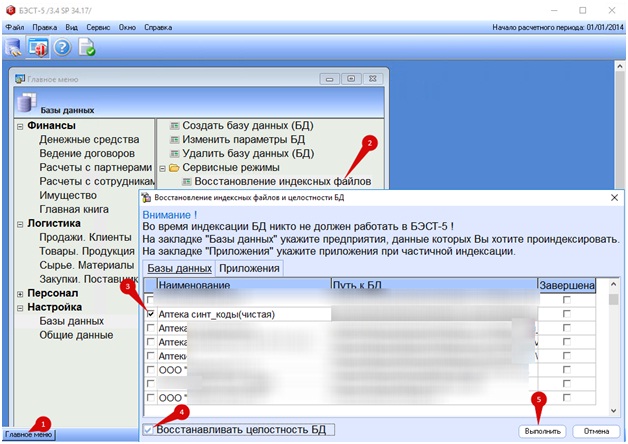The height and width of the screenshot is (444, 628).
Task: Uncheck the Аптека синт_коды(чистая) row checkbox
Action: point(150,314)
